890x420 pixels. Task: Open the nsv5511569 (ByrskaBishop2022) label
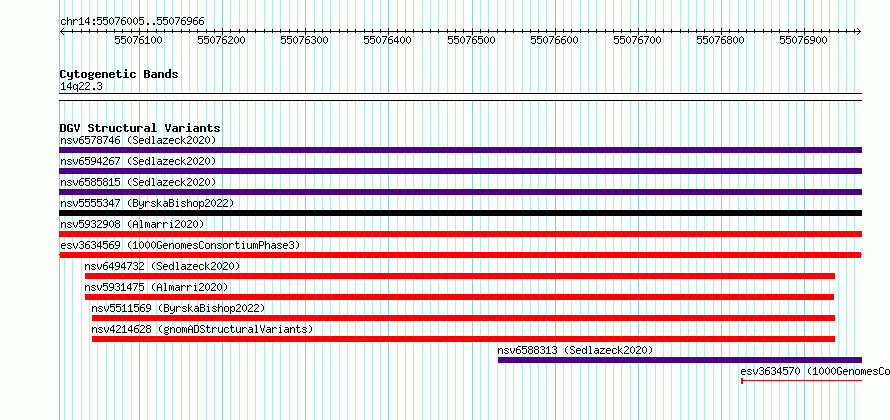tap(178, 308)
